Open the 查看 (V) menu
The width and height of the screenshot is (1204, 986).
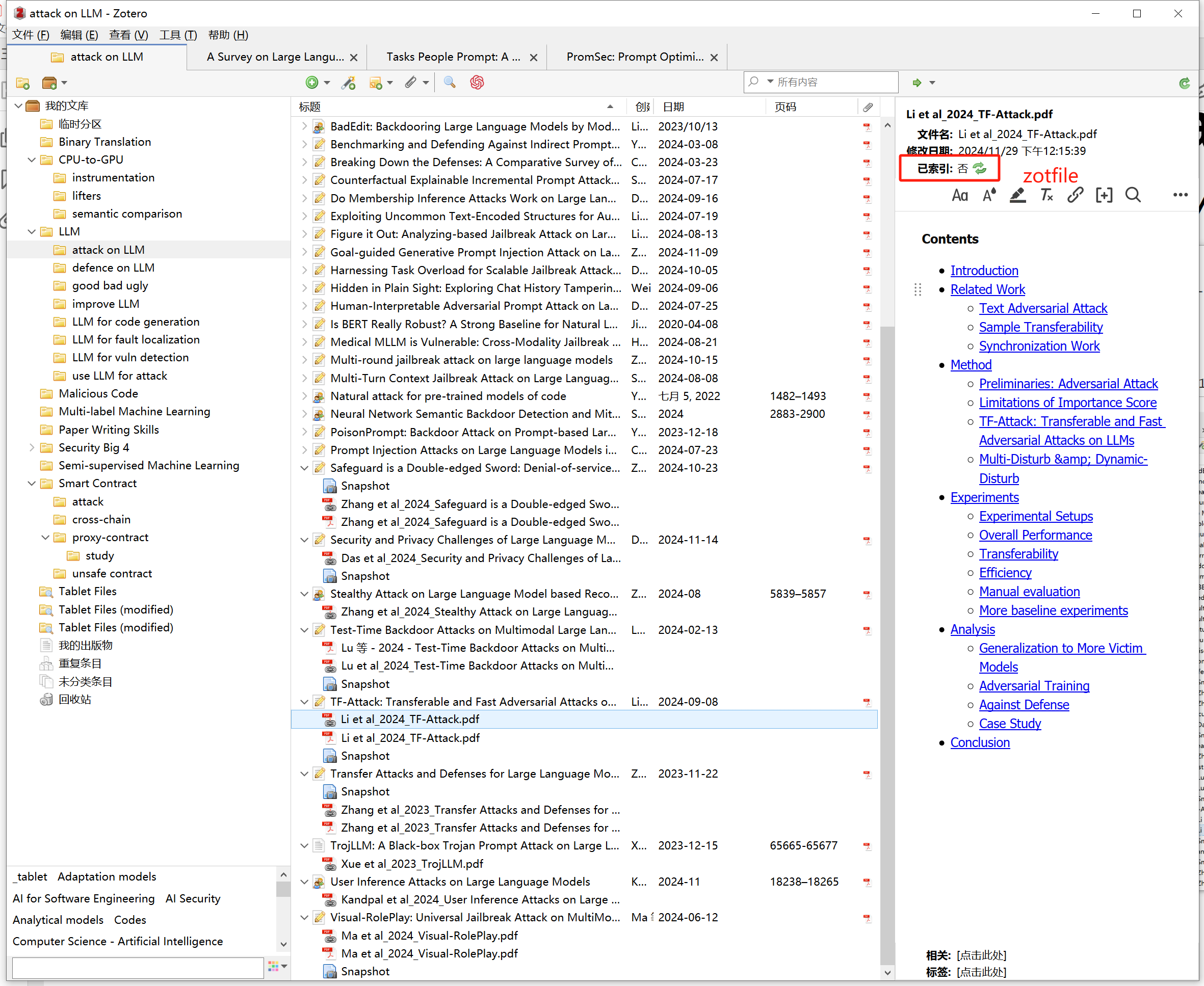pos(128,35)
